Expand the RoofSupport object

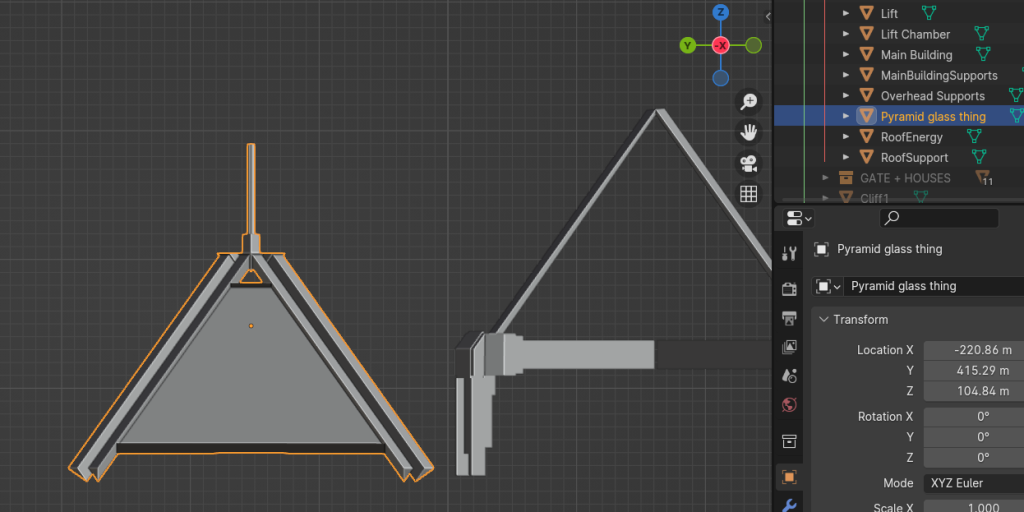click(x=846, y=157)
